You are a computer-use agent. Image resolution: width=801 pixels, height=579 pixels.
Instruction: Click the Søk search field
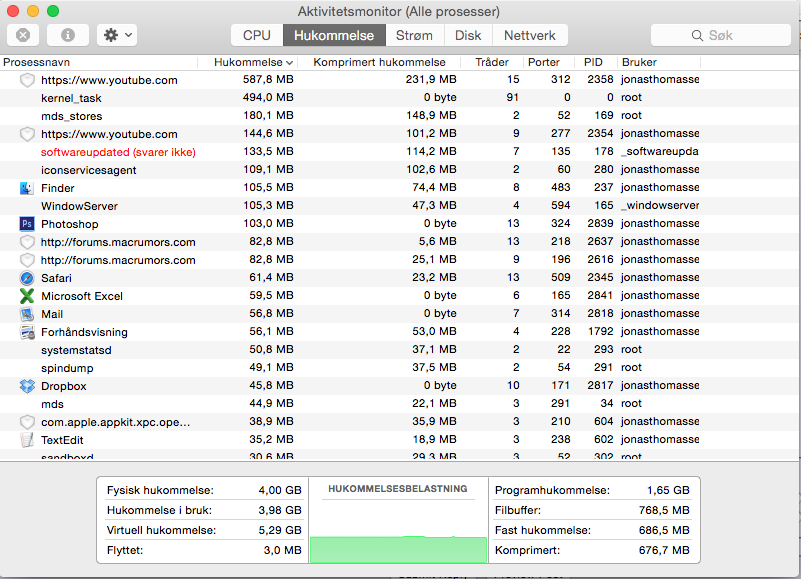(720, 35)
